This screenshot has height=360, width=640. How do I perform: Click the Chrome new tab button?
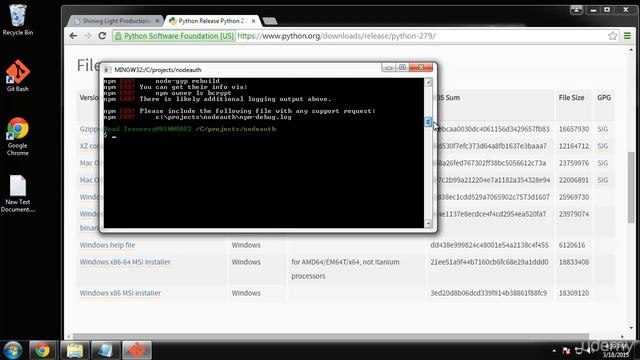(270, 21)
